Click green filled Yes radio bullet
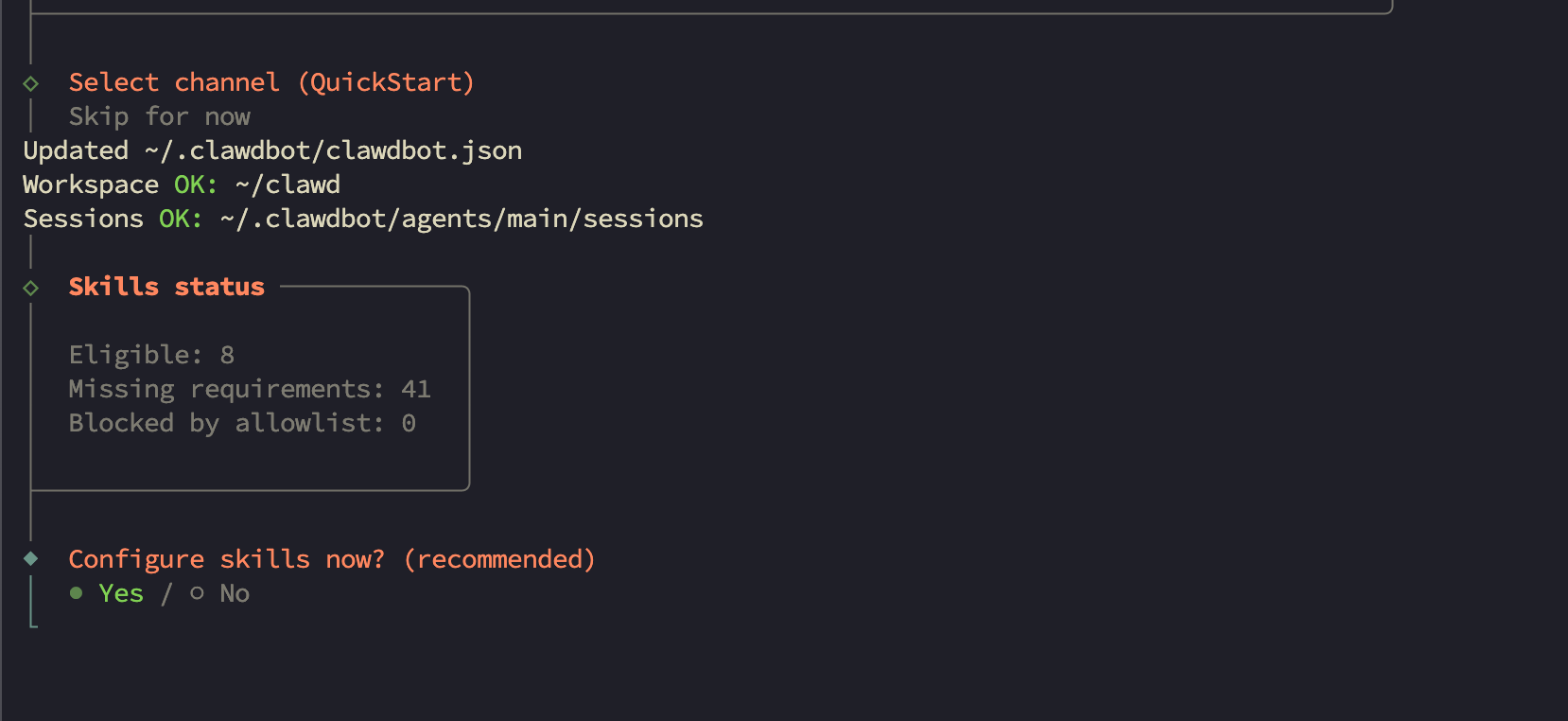The image size is (1568, 721). 77,593
